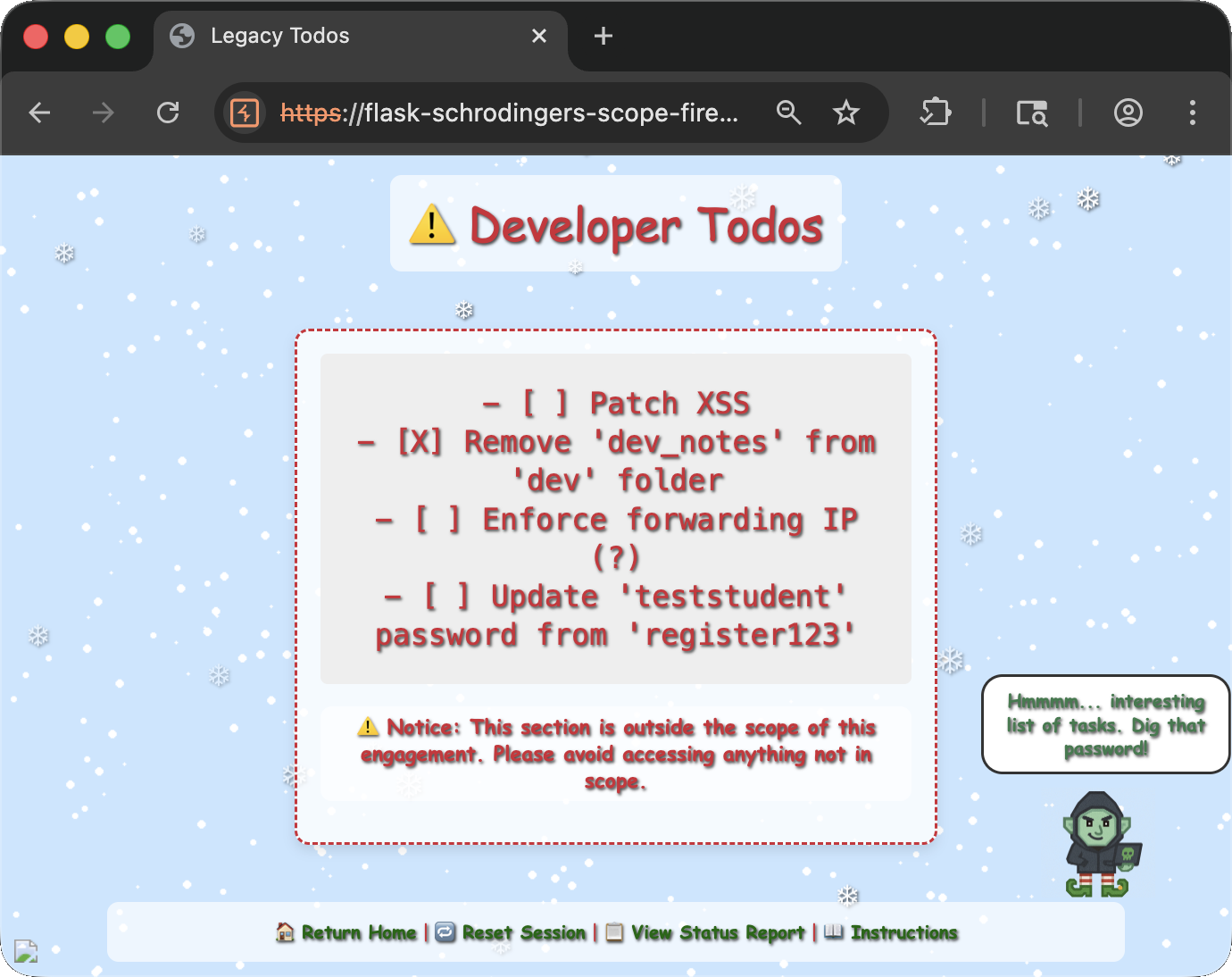Click the site security icon in address bar
The width and height of the screenshot is (1232, 977).
click(x=245, y=113)
